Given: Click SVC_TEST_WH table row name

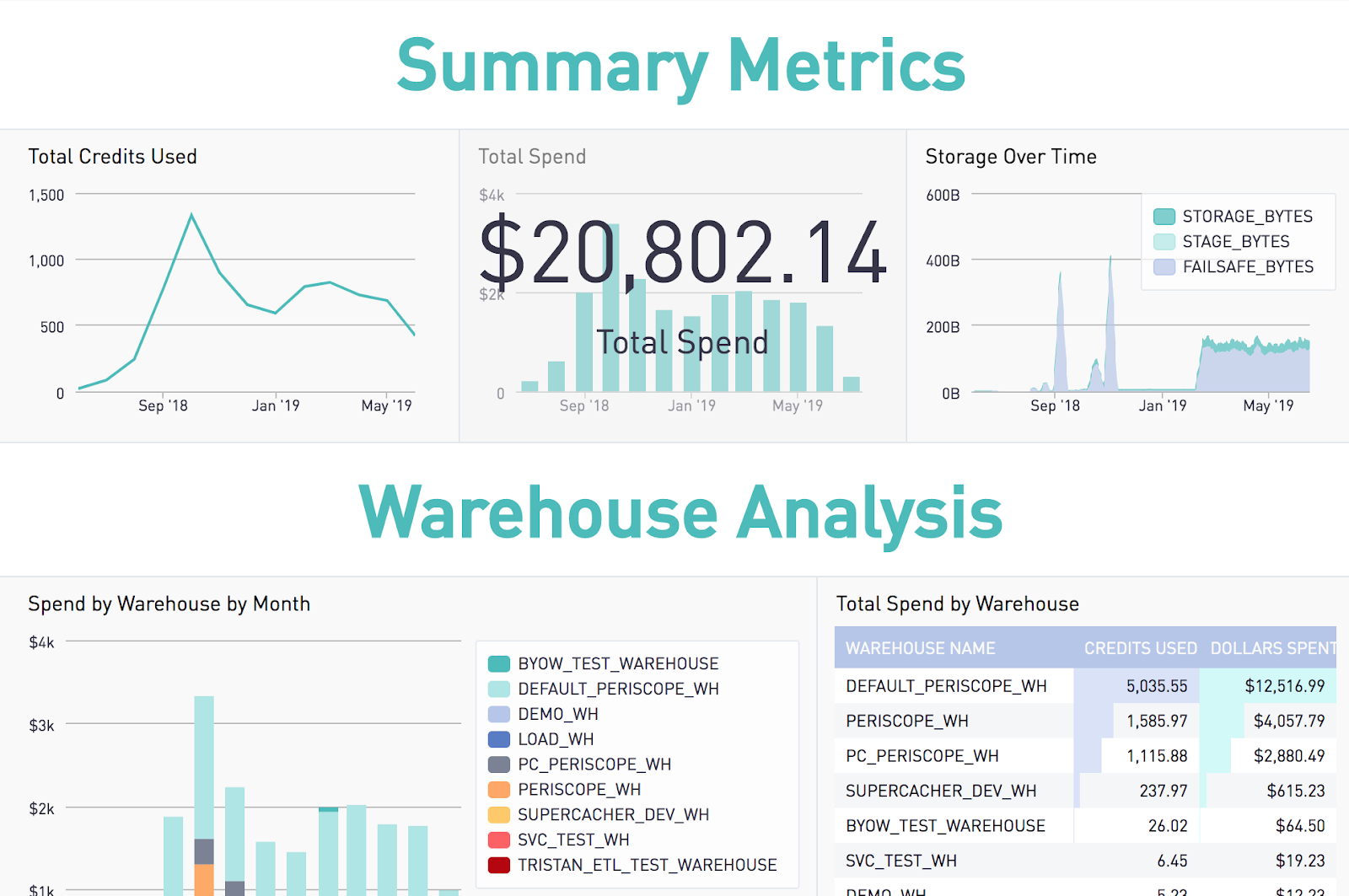Looking at the screenshot, I should [901, 861].
